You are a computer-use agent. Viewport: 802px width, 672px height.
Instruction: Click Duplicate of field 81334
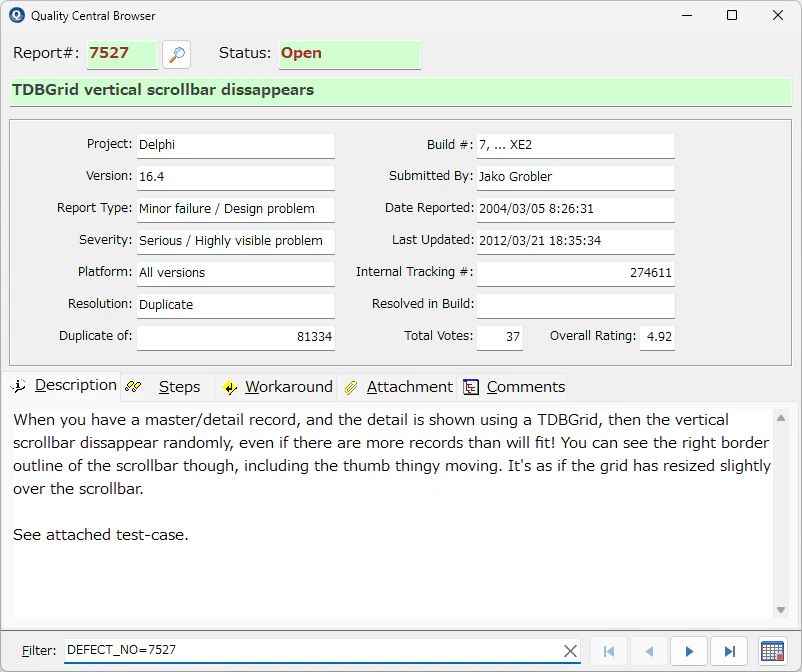[x=236, y=337]
